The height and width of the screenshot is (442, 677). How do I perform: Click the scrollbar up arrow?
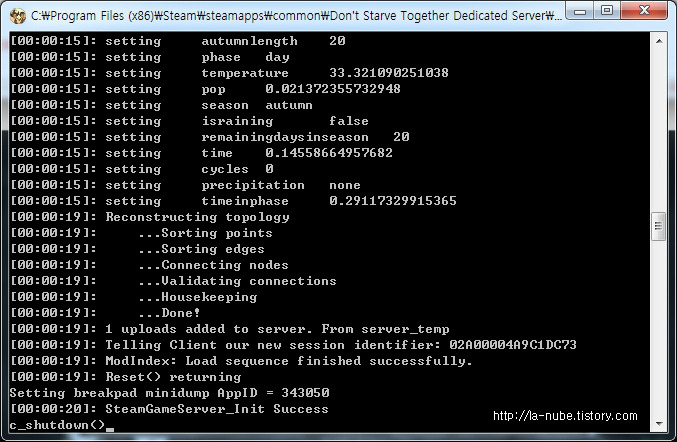tap(659, 41)
